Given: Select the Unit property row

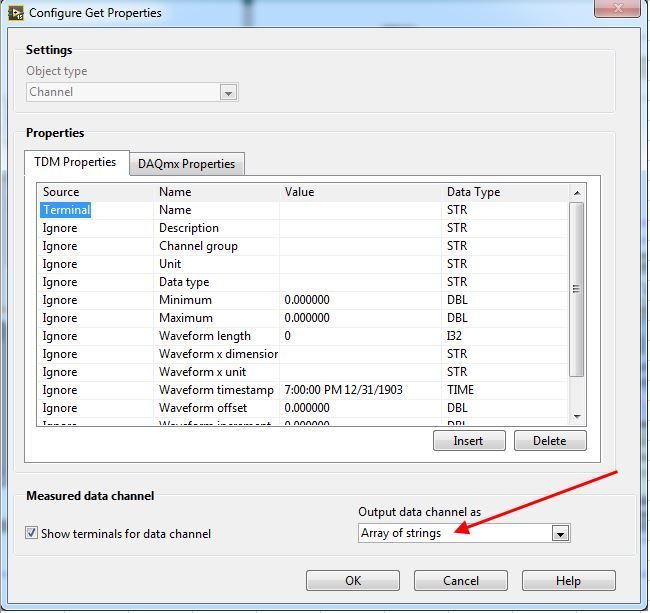Looking at the screenshot, I should [x=303, y=264].
